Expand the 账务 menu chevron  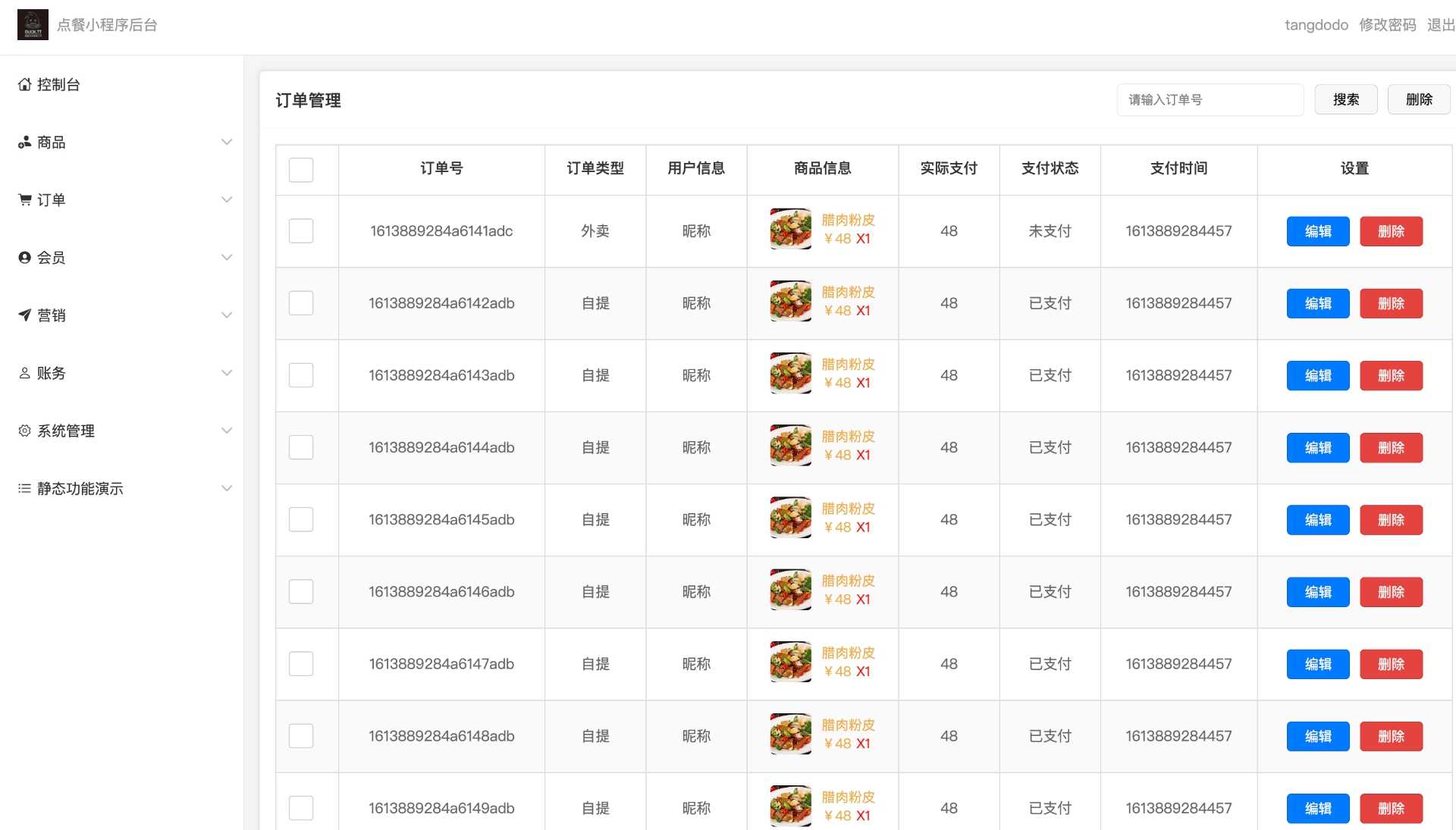coord(226,373)
